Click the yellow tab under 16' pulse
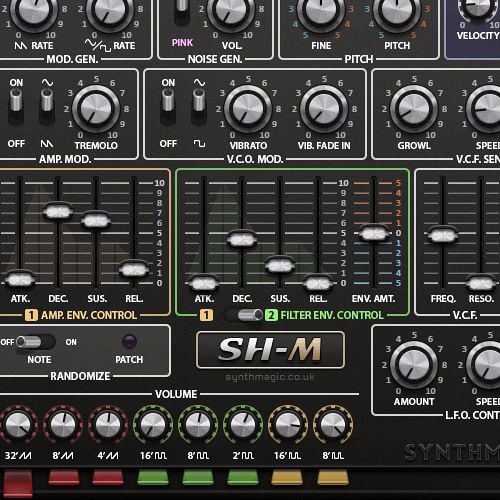The height and width of the screenshot is (500, 500). (x=287, y=478)
